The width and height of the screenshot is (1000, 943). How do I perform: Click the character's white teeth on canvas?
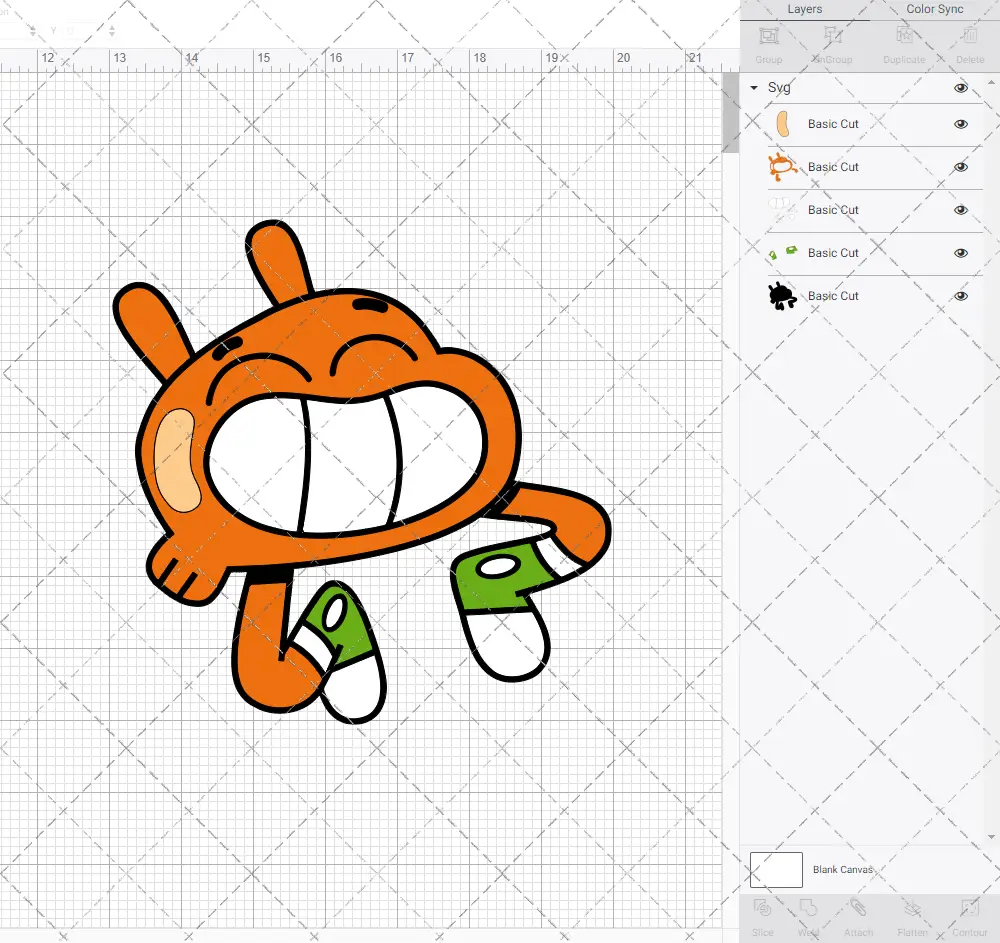tap(348, 459)
